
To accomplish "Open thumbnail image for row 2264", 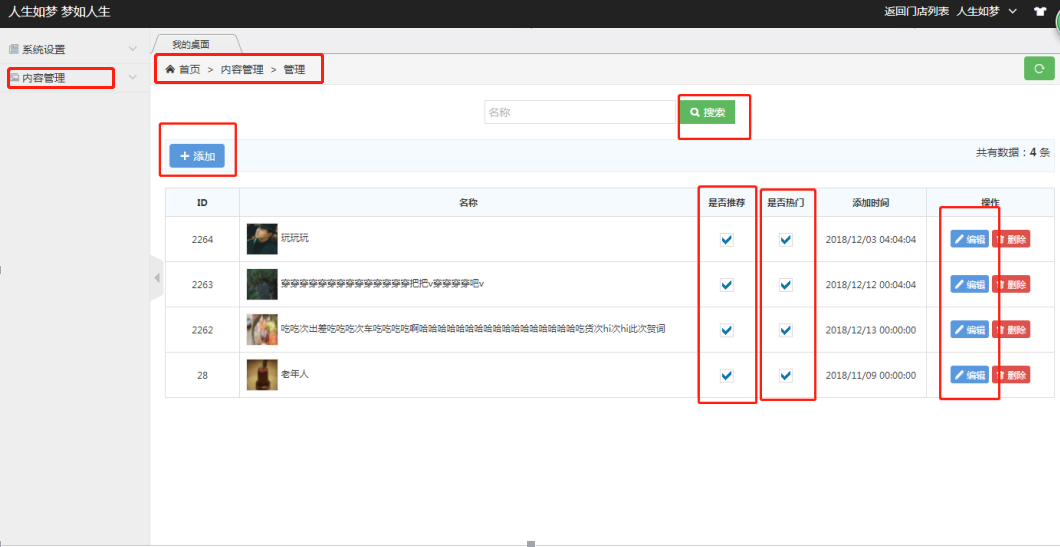I will point(262,239).
